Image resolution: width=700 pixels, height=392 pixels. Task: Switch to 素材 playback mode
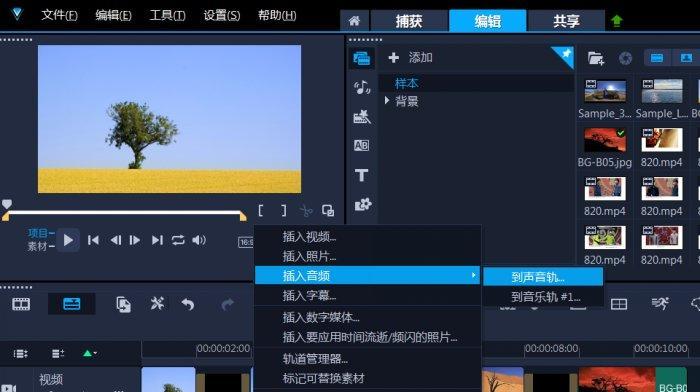point(38,246)
